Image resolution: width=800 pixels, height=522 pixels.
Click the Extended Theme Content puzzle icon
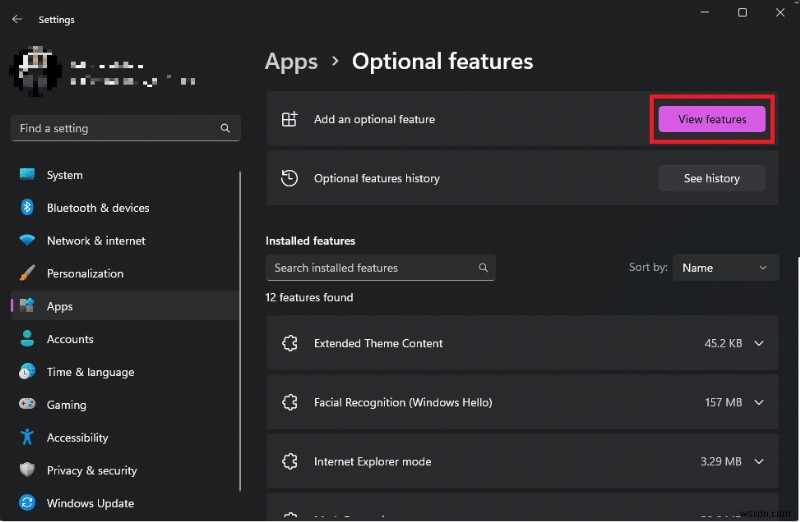[x=290, y=343]
